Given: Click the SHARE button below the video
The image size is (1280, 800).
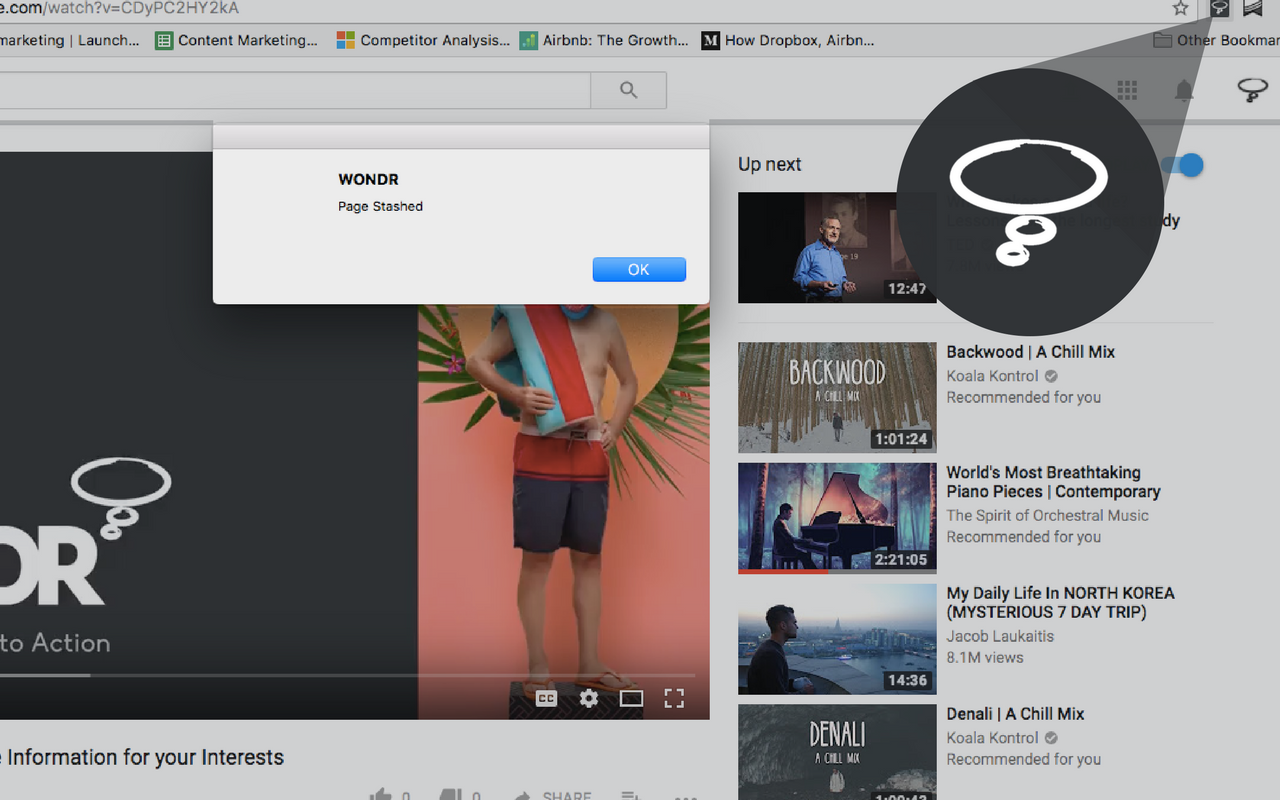Looking at the screenshot, I should pyautogui.click(x=554, y=796).
